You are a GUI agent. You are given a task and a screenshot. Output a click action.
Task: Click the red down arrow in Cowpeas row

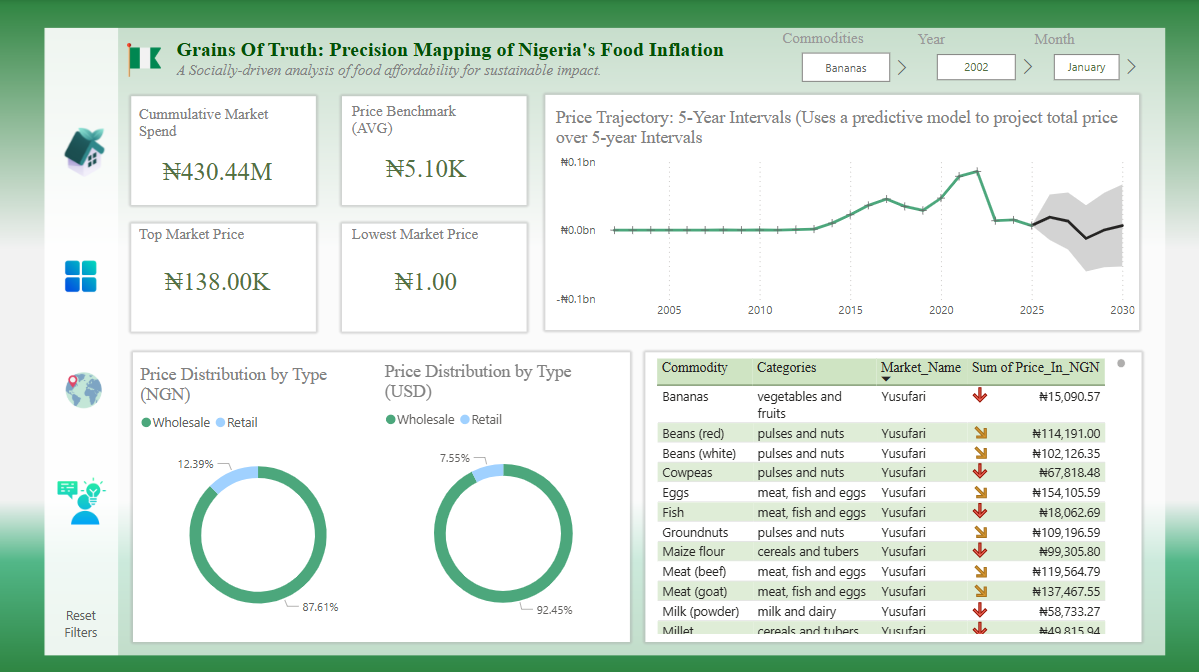point(980,472)
